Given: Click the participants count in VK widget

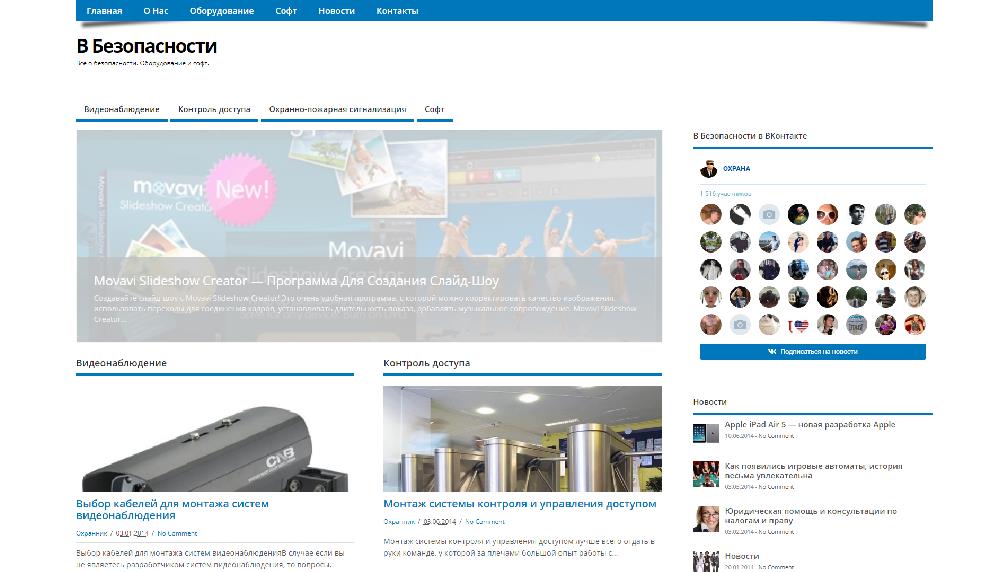Looking at the screenshot, I should tap(726, 193).
